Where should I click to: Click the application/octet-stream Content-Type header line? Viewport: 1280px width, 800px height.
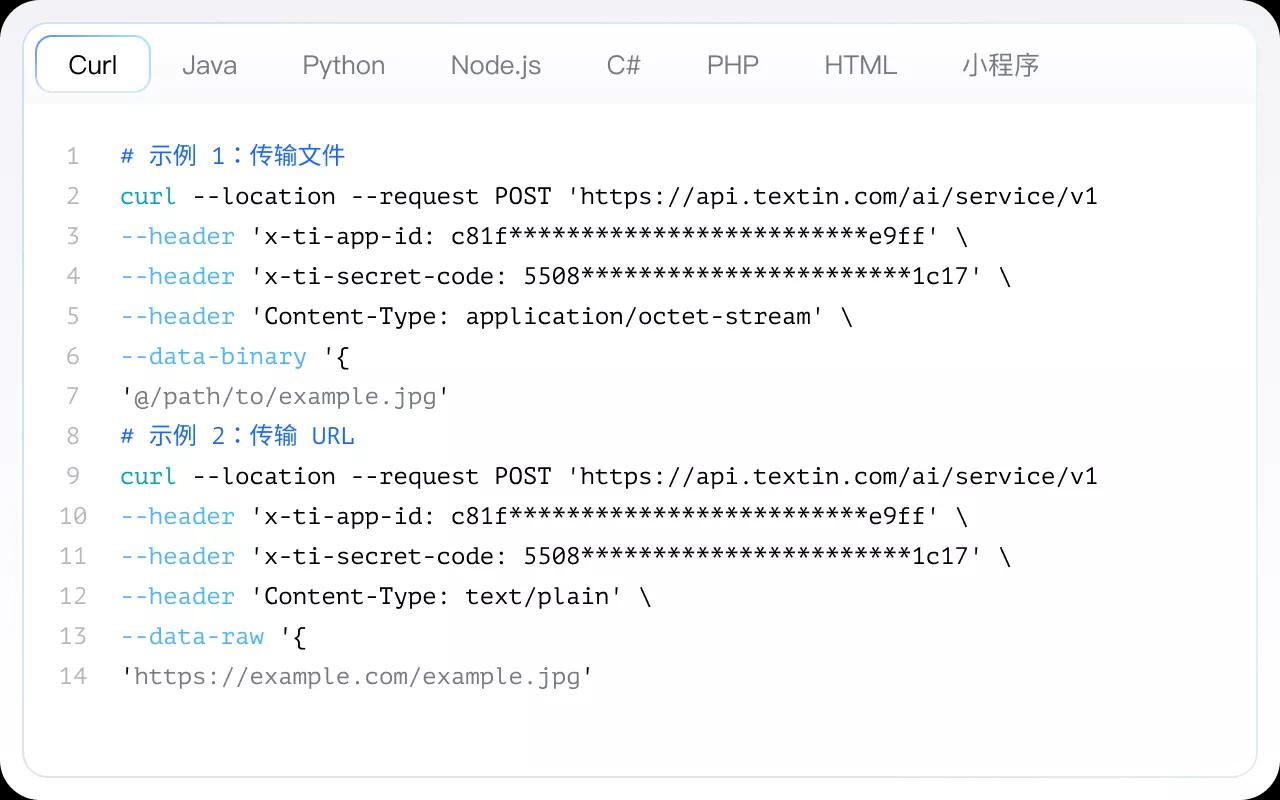[540, 316]
